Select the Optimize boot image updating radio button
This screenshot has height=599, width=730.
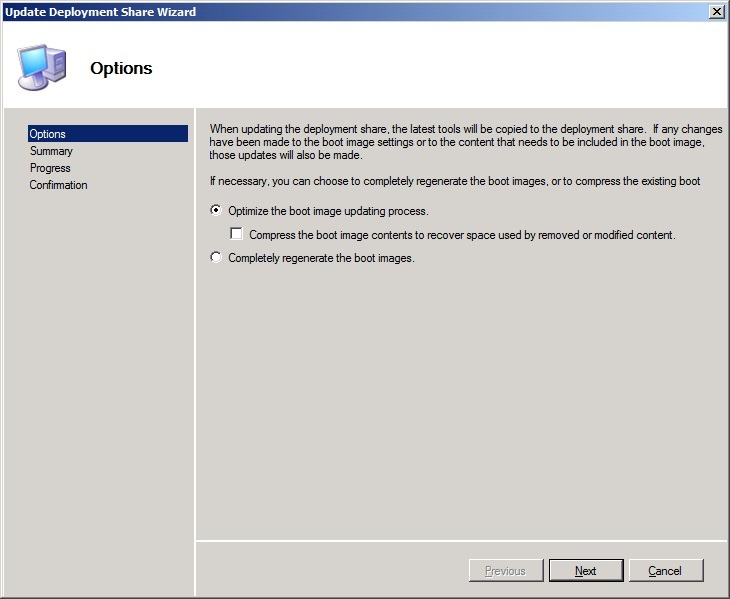pos(216,211)
